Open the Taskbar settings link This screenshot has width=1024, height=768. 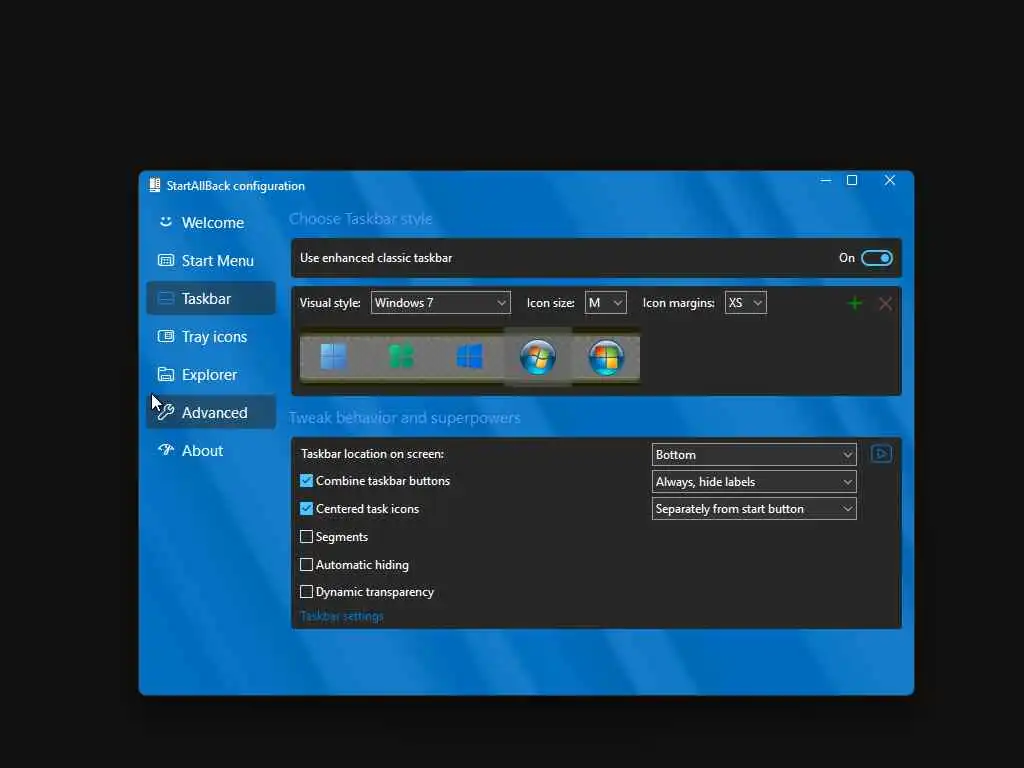342,616
